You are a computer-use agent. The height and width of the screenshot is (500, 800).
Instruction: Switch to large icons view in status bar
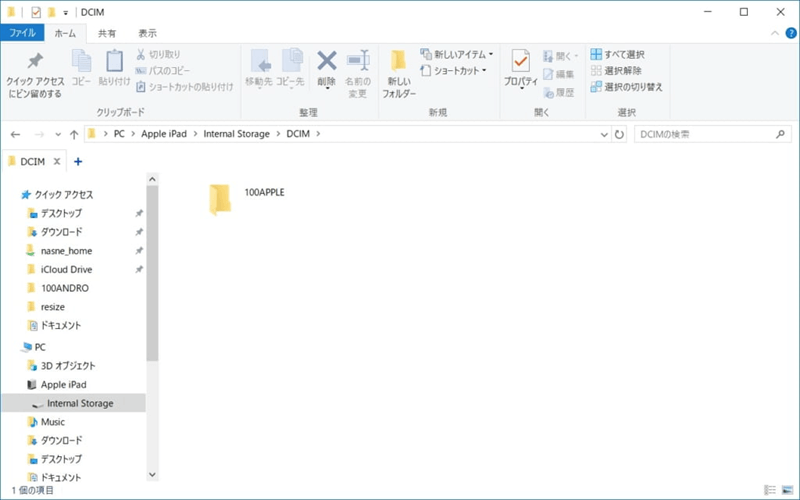click(x=787, y=490)
